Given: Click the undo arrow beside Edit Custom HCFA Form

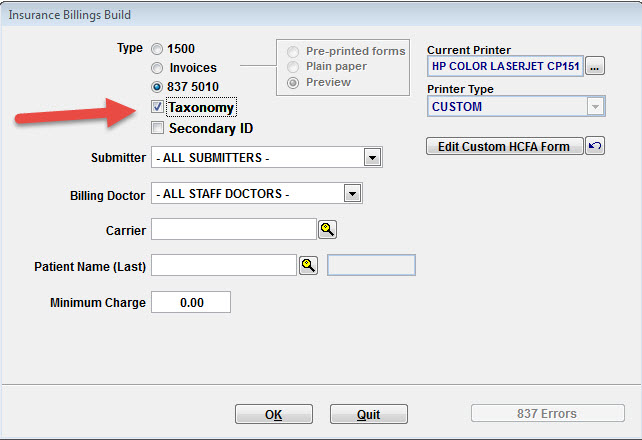Looking at the screenshot, I should point(595,146).
